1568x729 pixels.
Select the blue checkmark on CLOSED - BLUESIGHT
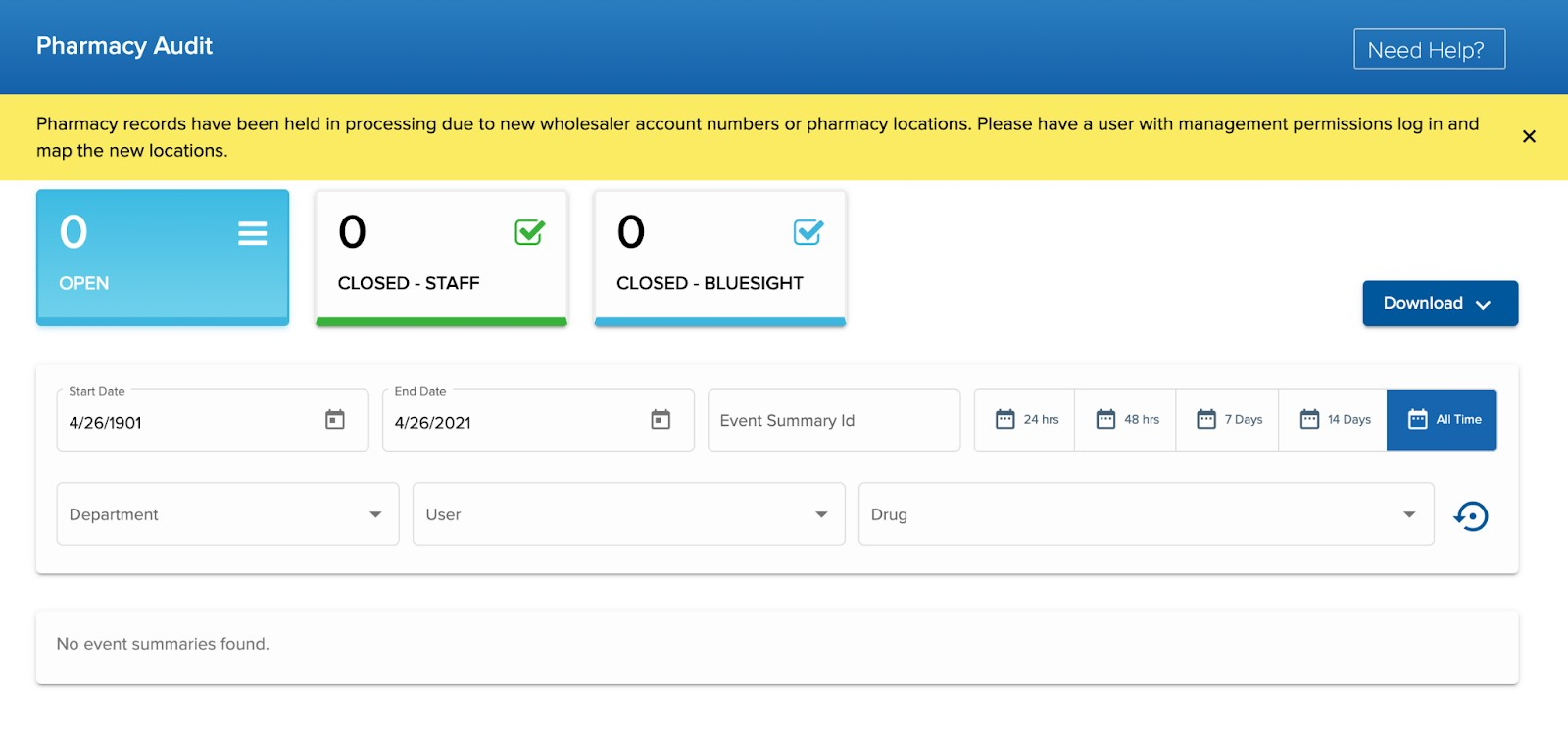click(808, 232)
